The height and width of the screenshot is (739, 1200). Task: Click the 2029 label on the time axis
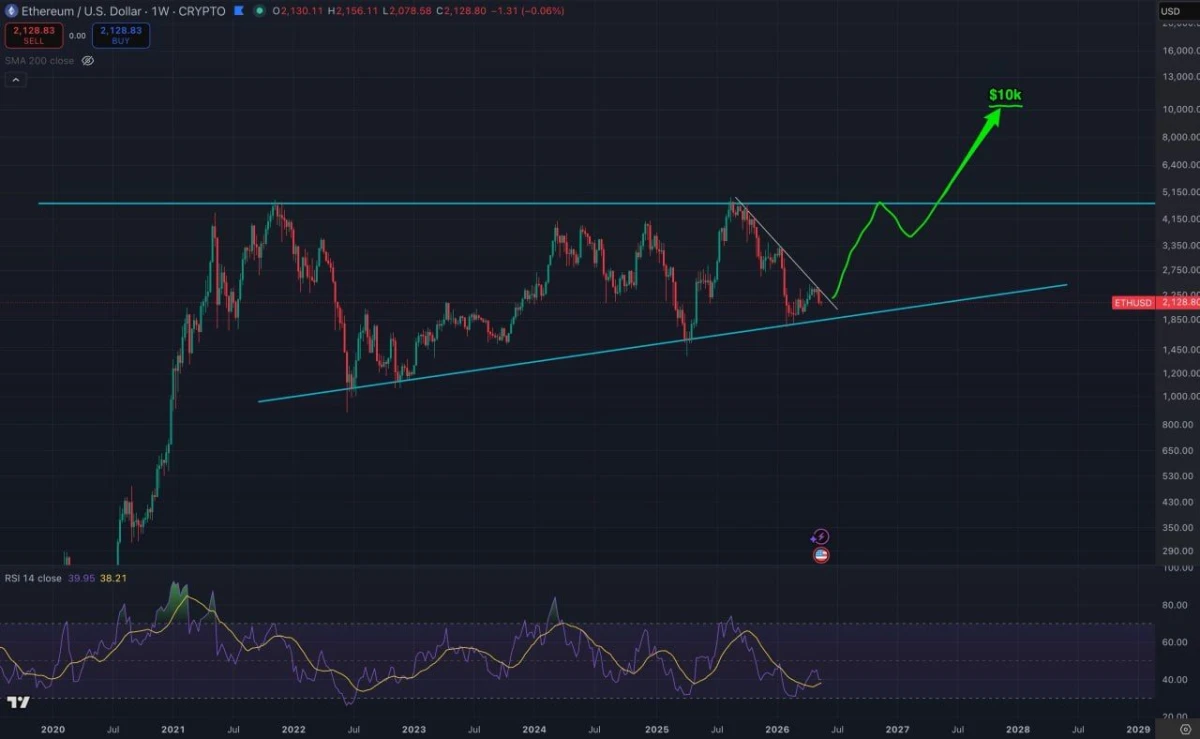pos(1139,730)
